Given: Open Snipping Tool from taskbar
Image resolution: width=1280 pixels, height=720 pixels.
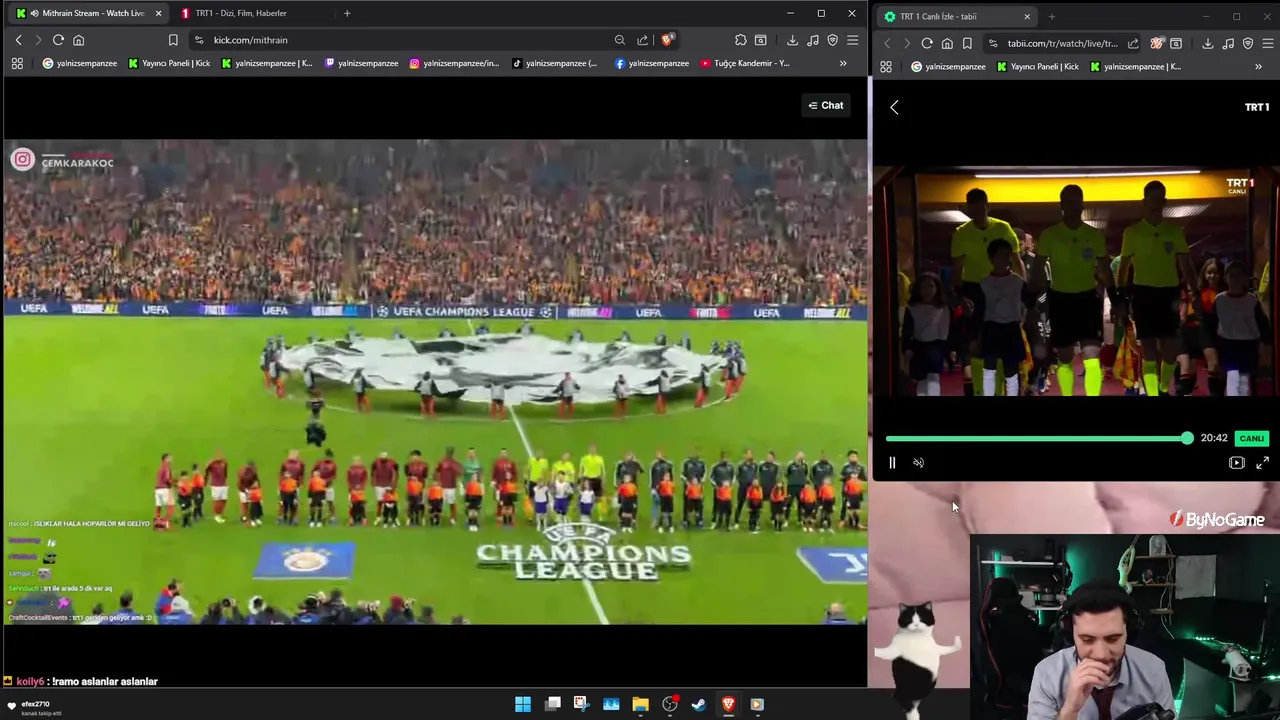Looking at the screenshot, I should point(580,704).
